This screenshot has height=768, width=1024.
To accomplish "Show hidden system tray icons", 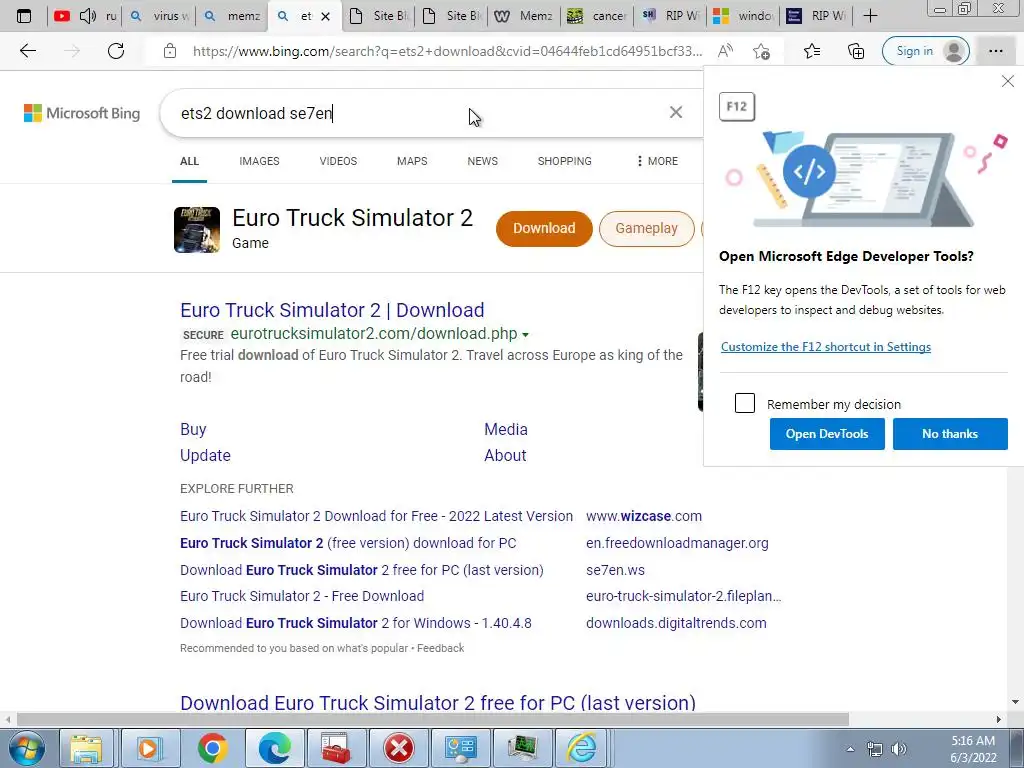I will pos(850,749).
